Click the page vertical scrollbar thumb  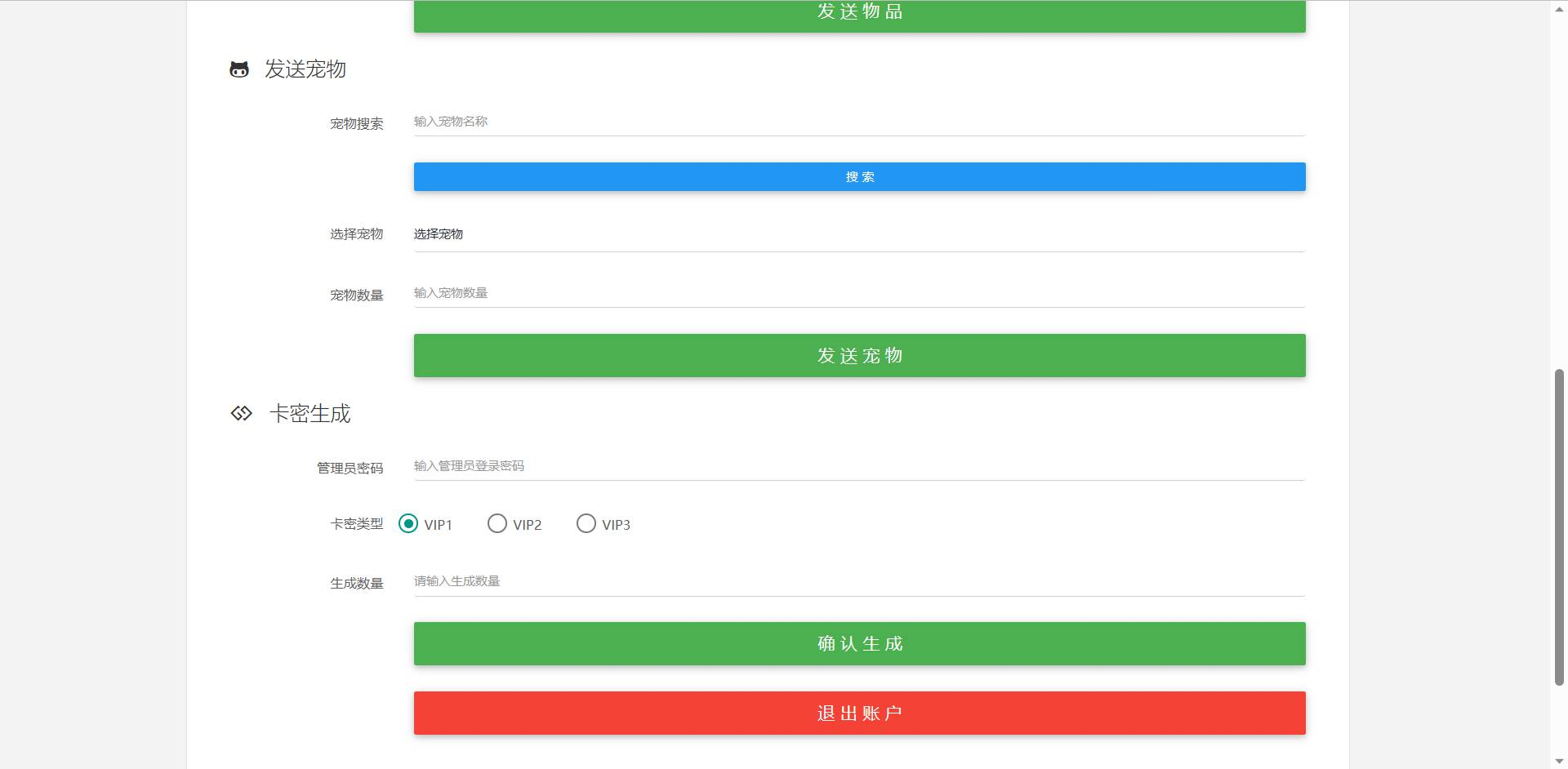(x=1559, y=527)
